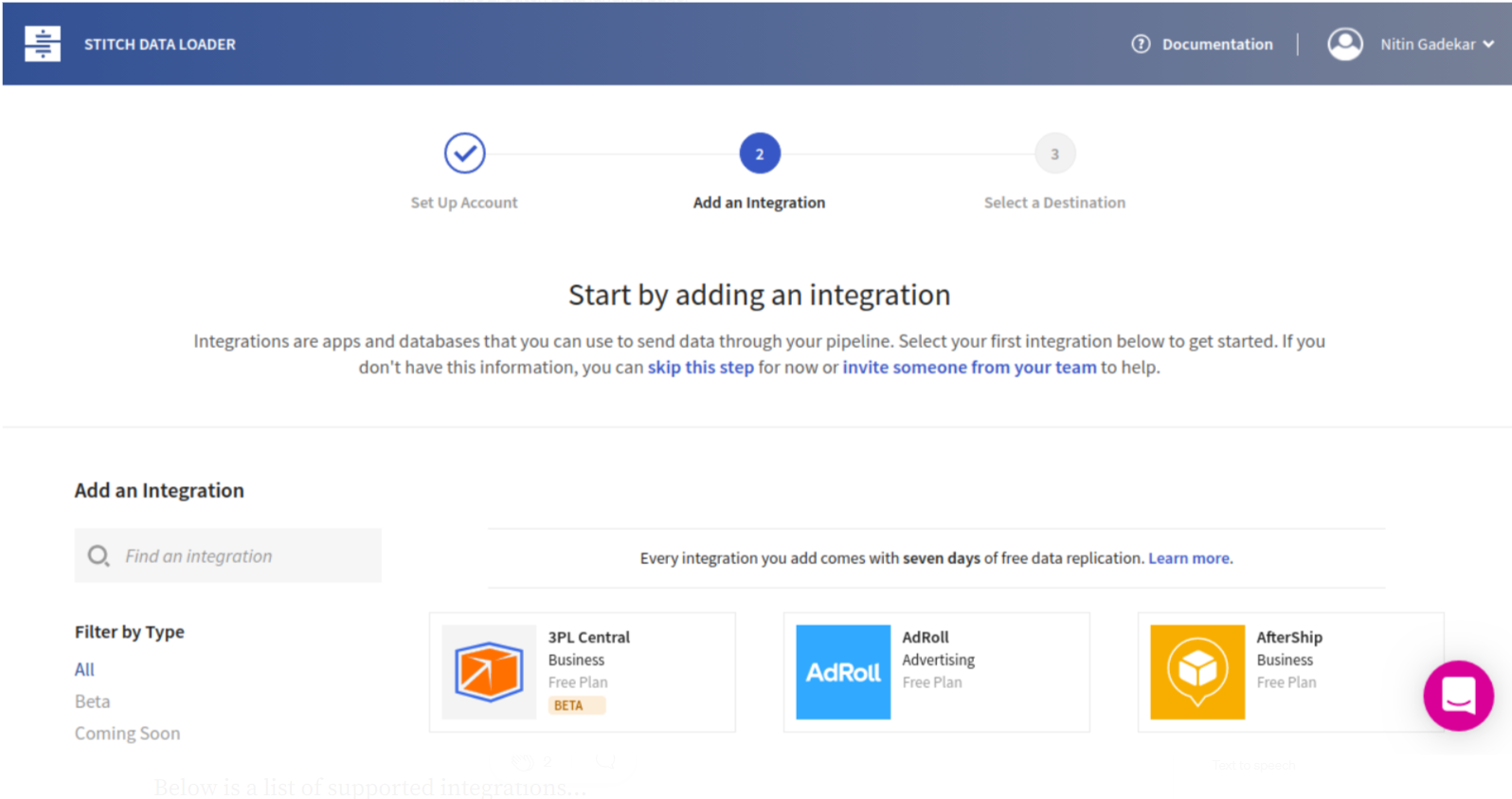1512x799 pixels.
Task: Select the AdRoll integration logo
Action: click(x=843, y=672)
